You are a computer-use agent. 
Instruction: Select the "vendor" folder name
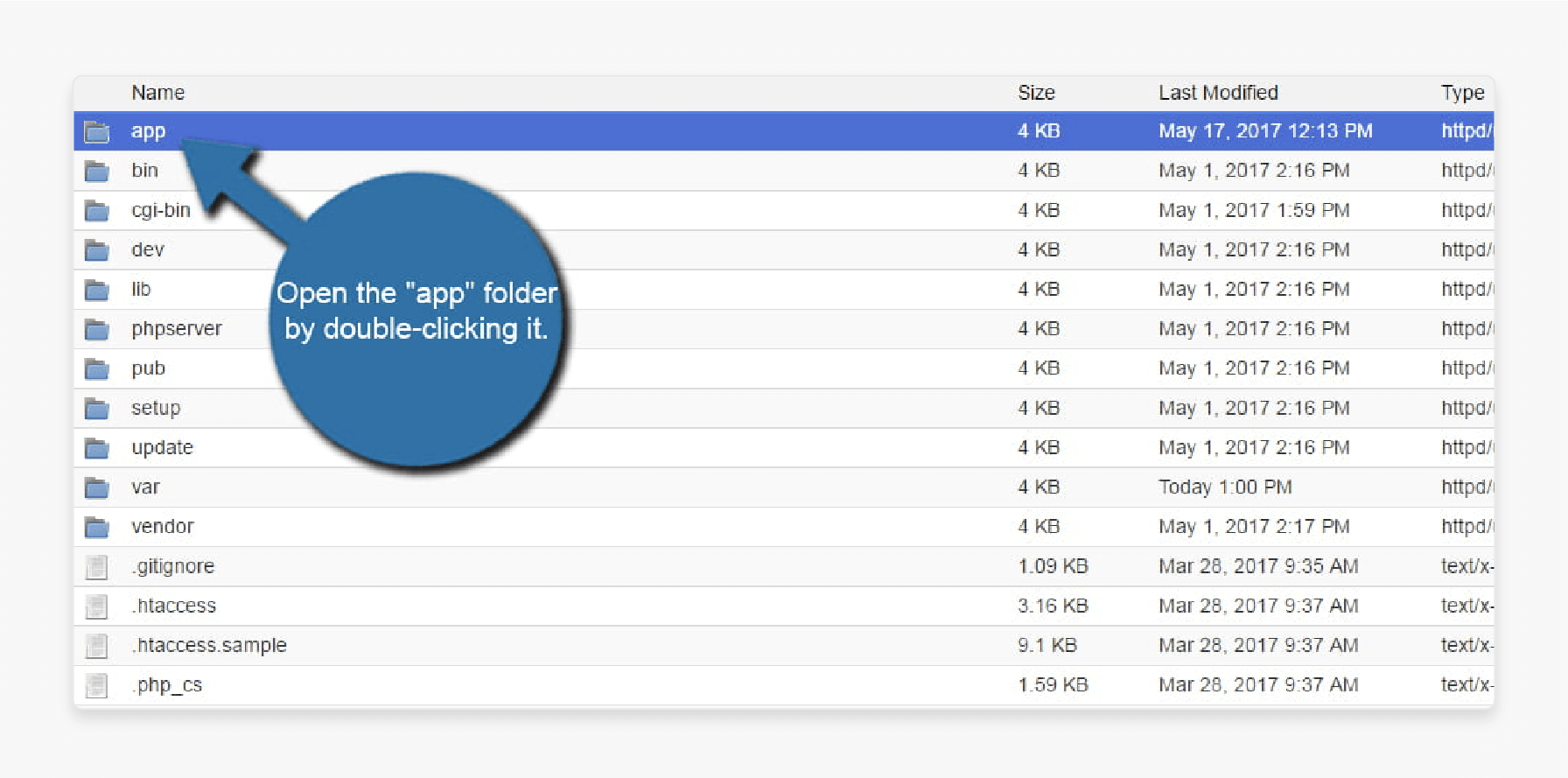pos(162,526)
